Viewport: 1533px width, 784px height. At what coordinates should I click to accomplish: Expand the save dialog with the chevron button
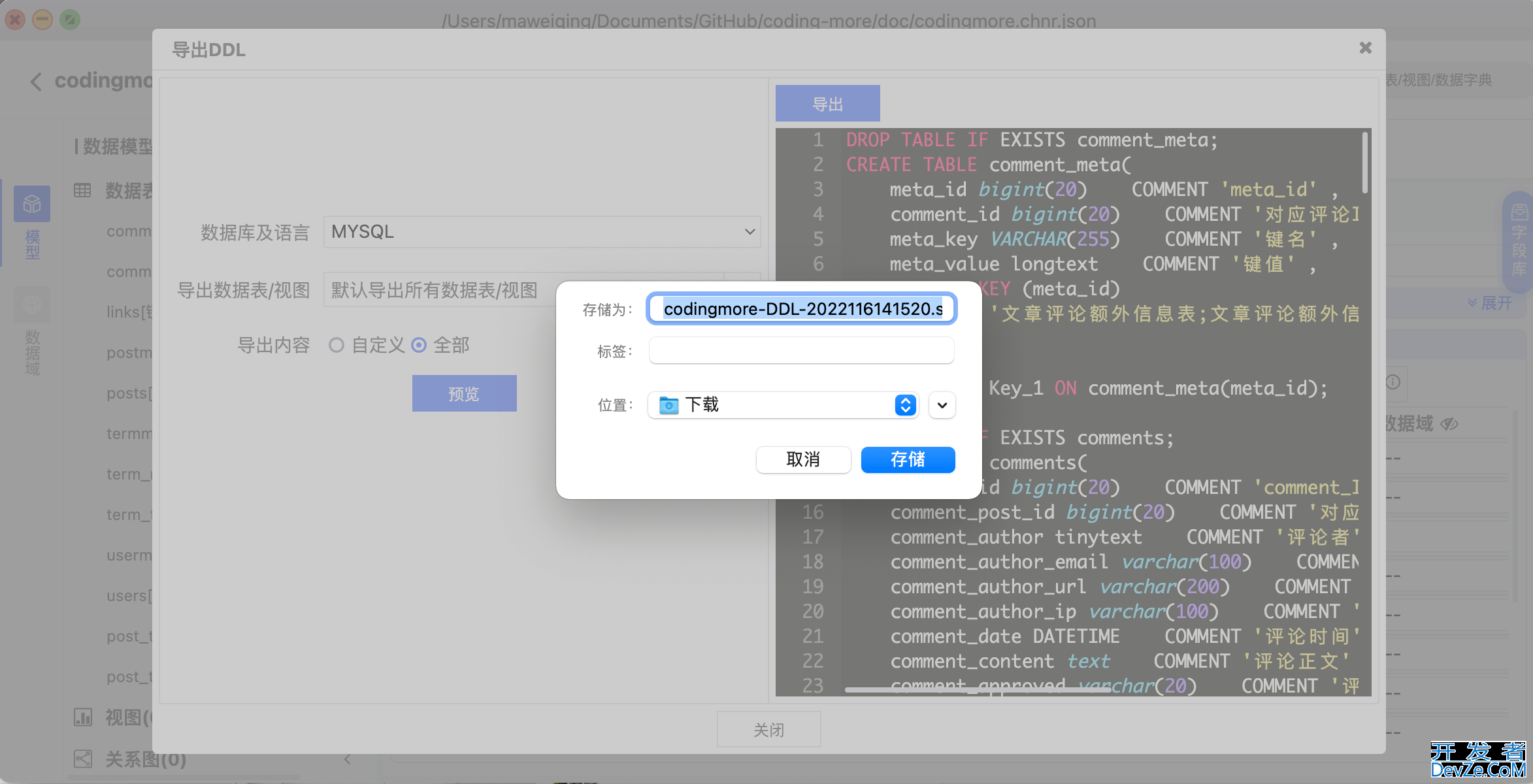[x=942, y=405]
